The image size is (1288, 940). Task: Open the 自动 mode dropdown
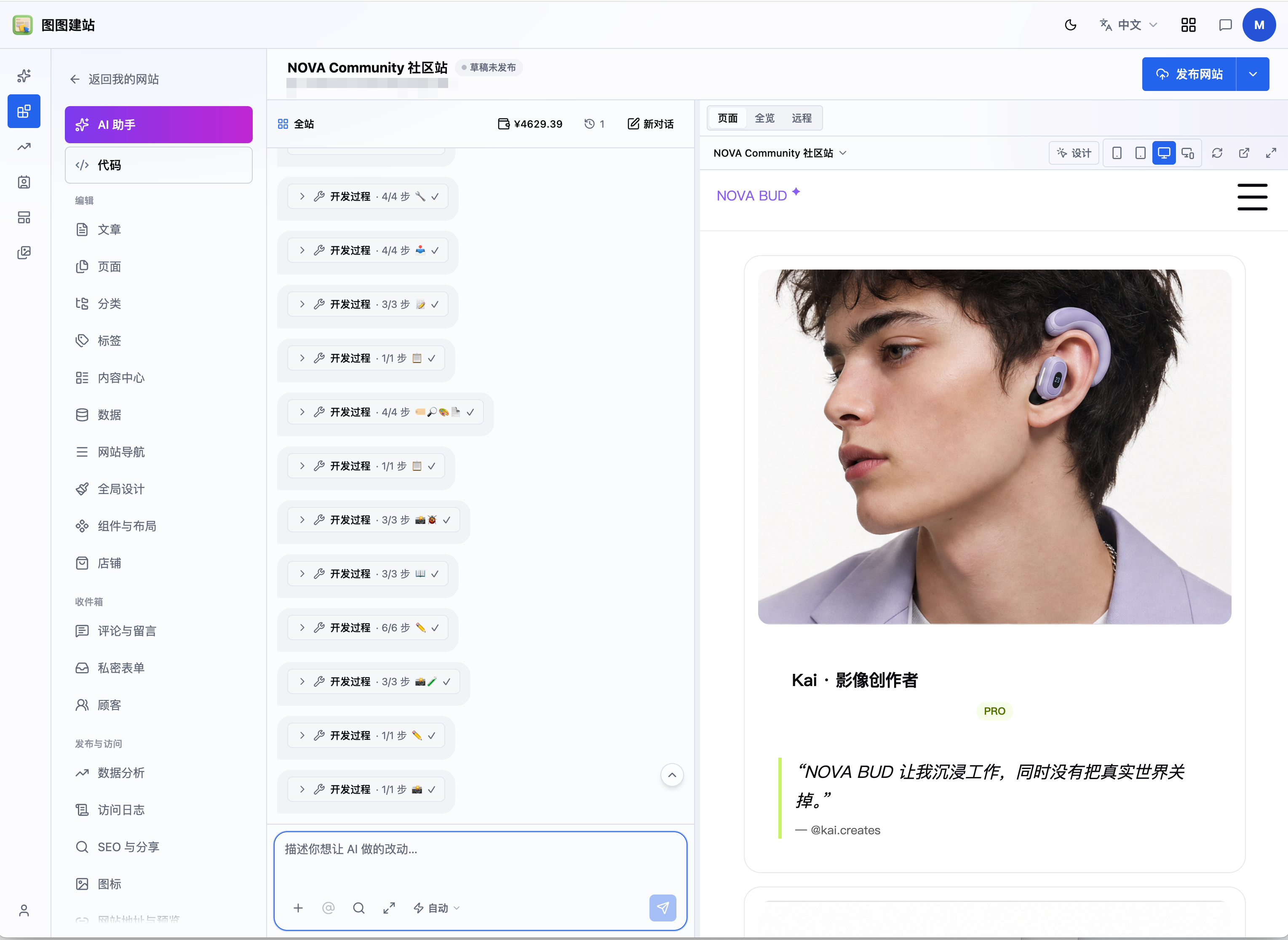[x=437, y=908]
